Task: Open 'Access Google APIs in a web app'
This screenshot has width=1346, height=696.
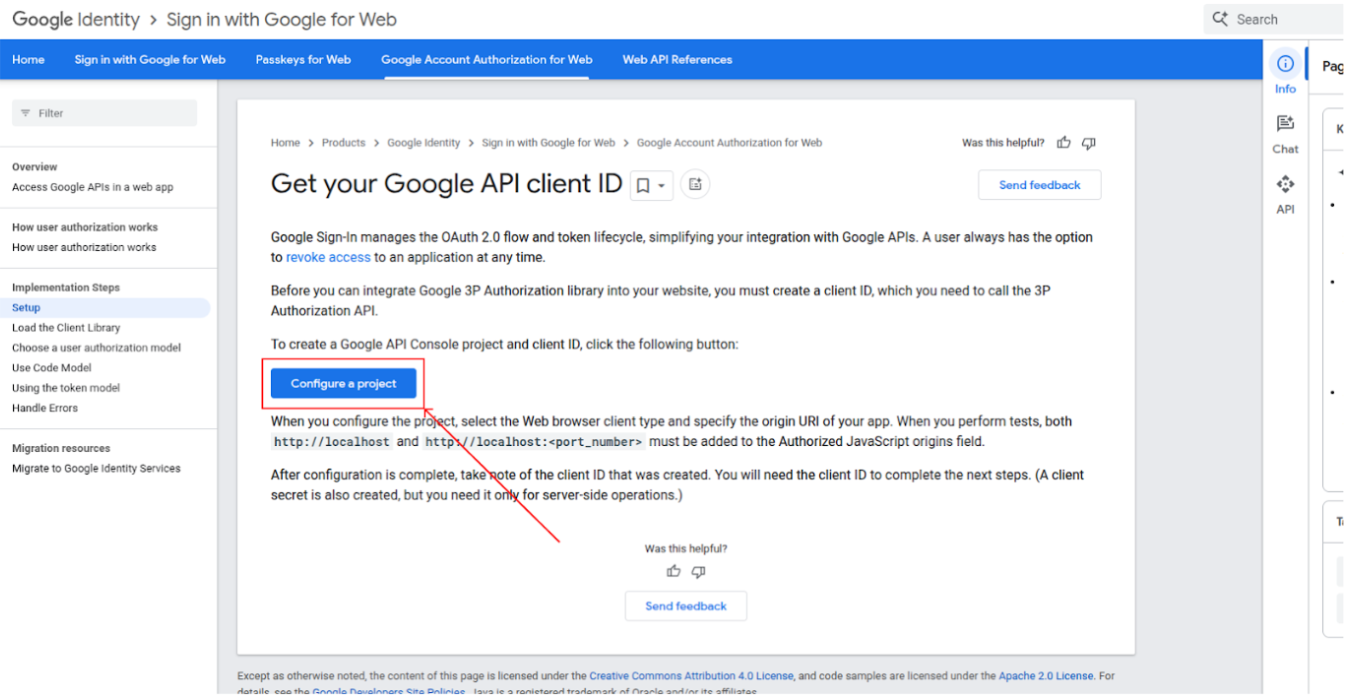Action: tap(93, 187)
